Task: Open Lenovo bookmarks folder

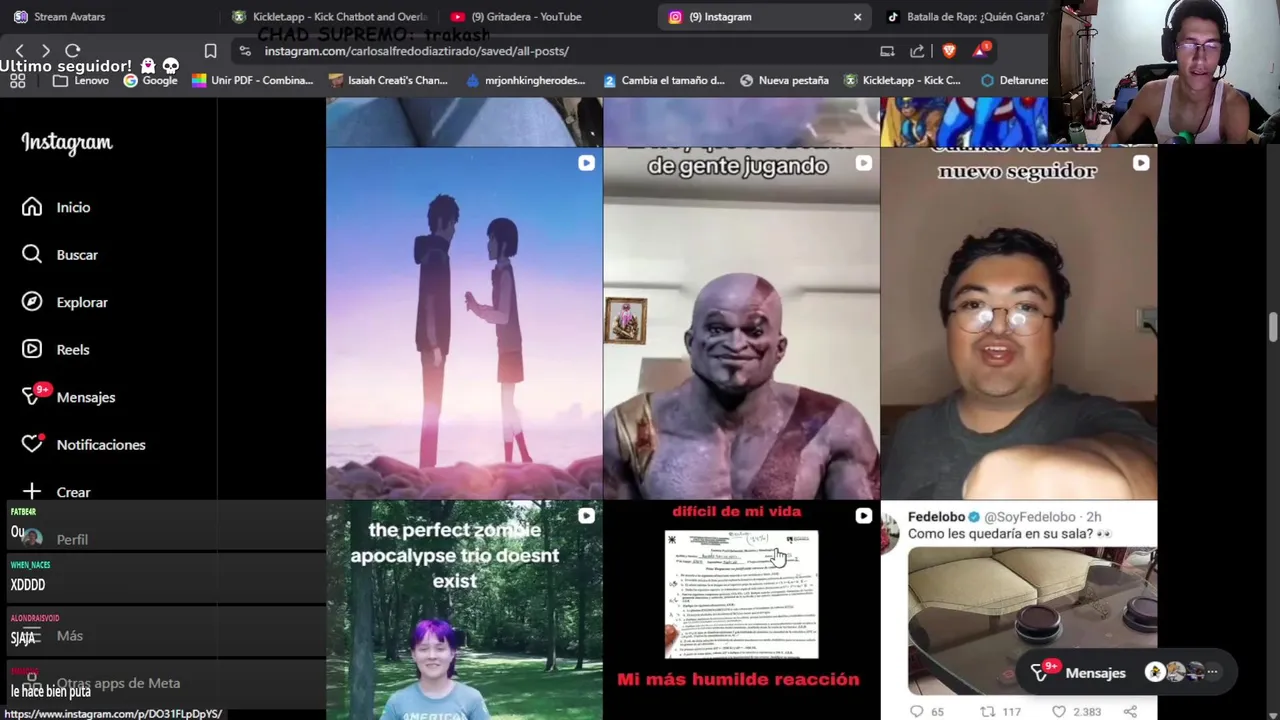Action: (82, 81)
